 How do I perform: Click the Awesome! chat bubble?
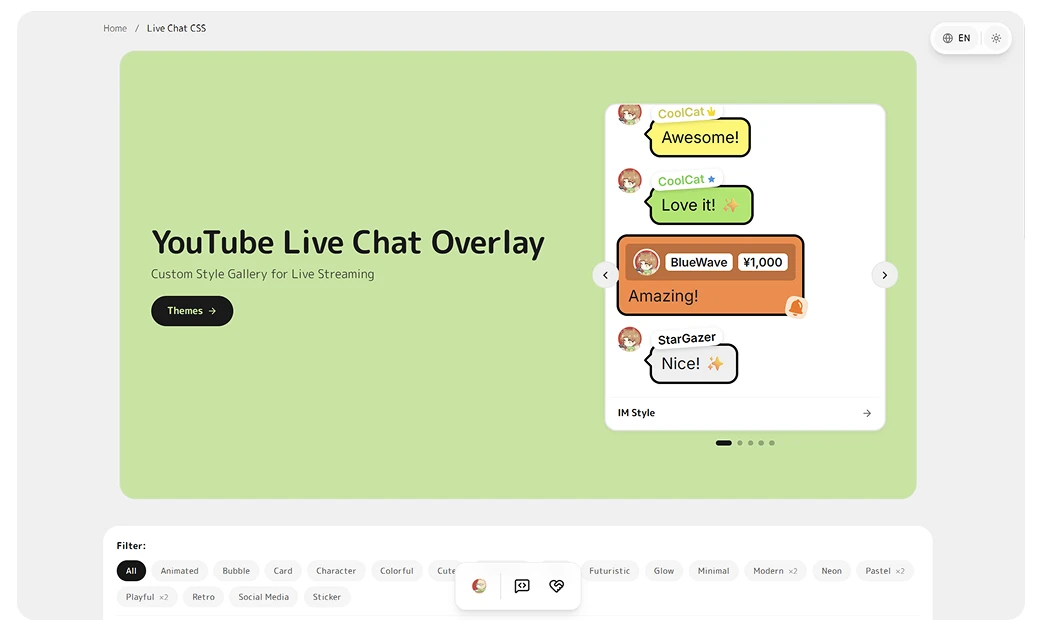tap(700, 138)
